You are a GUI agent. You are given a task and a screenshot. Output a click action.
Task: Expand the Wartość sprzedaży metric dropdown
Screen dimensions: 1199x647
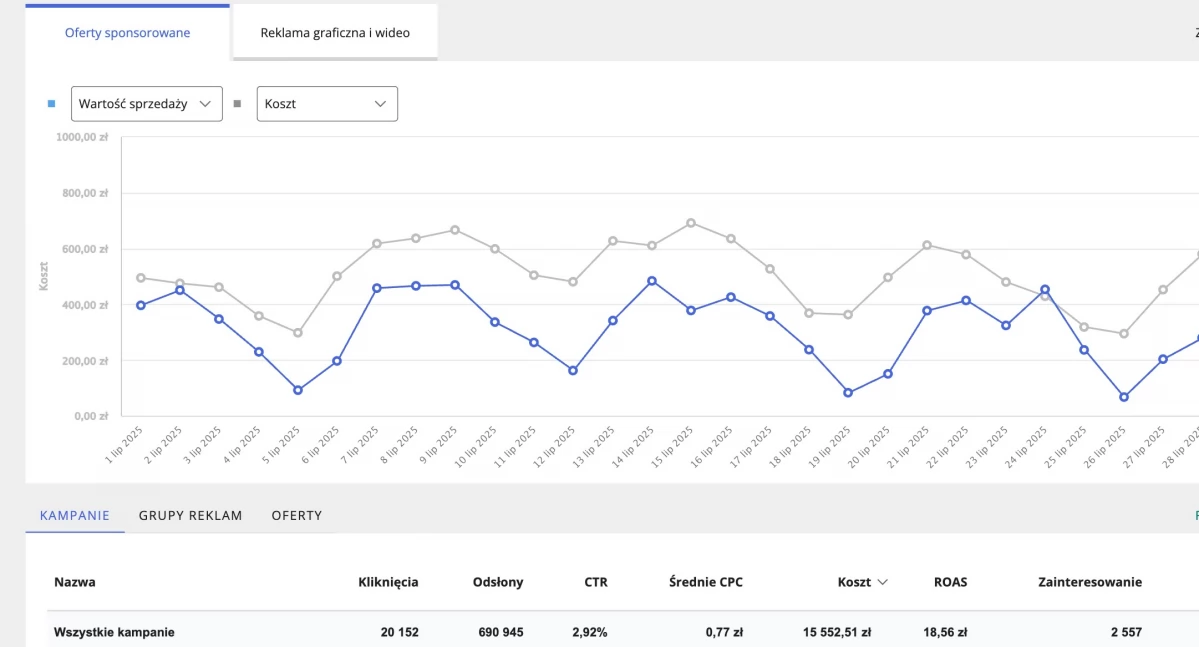point(146,104)
